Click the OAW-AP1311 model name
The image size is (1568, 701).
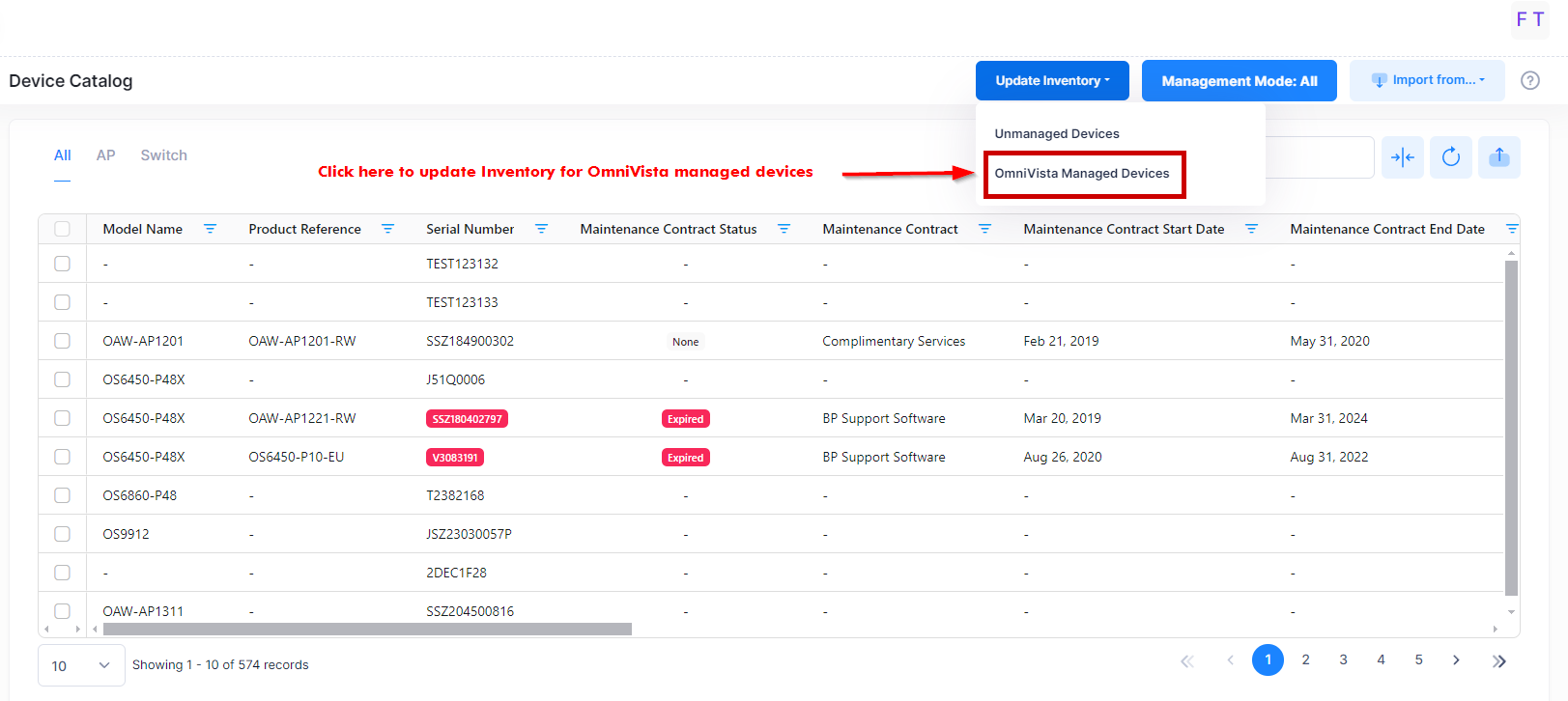click(143, 611)
